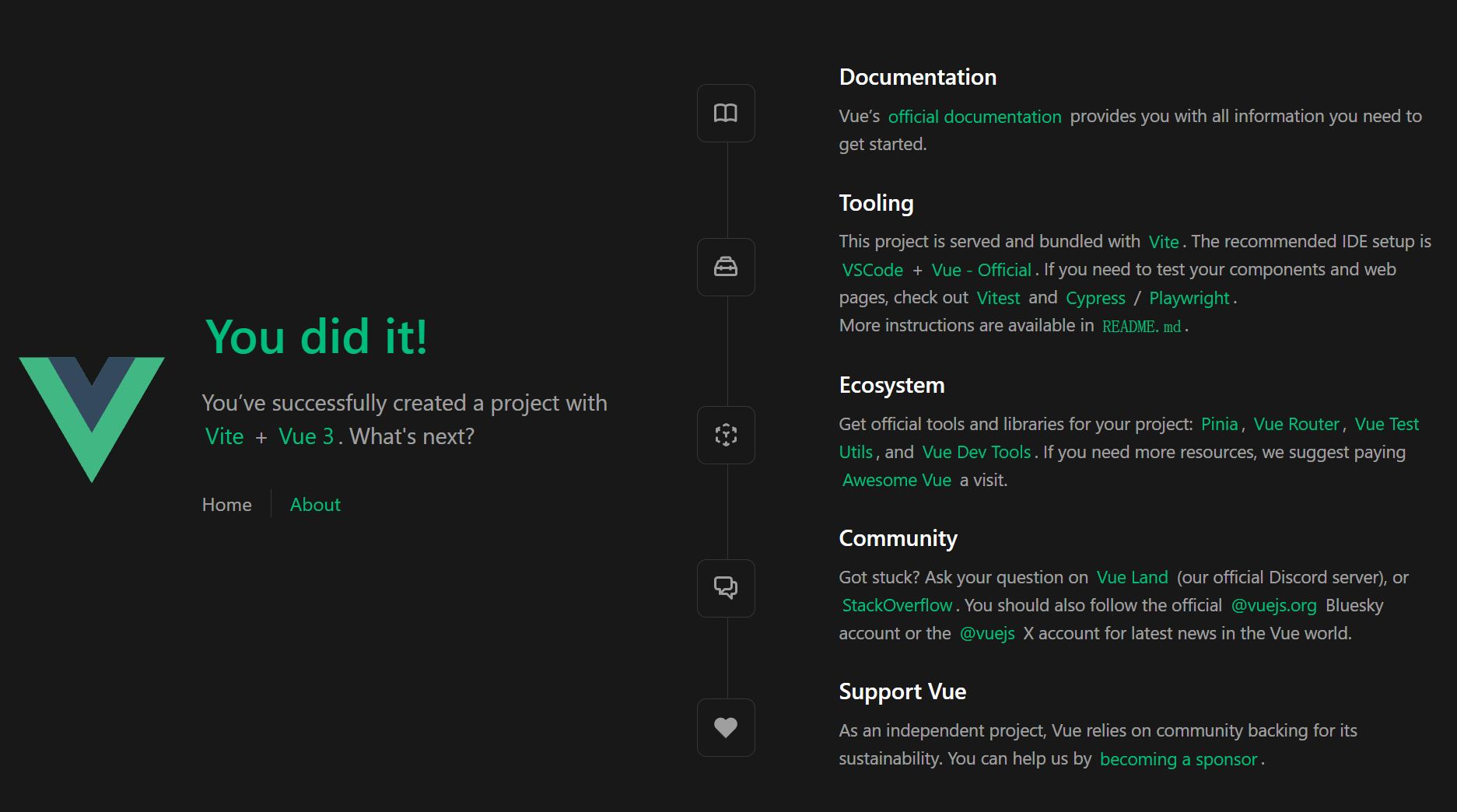Visit the Vue Router link
The height and width of the screenshot is (812, 1457).
coord(1297,424)
